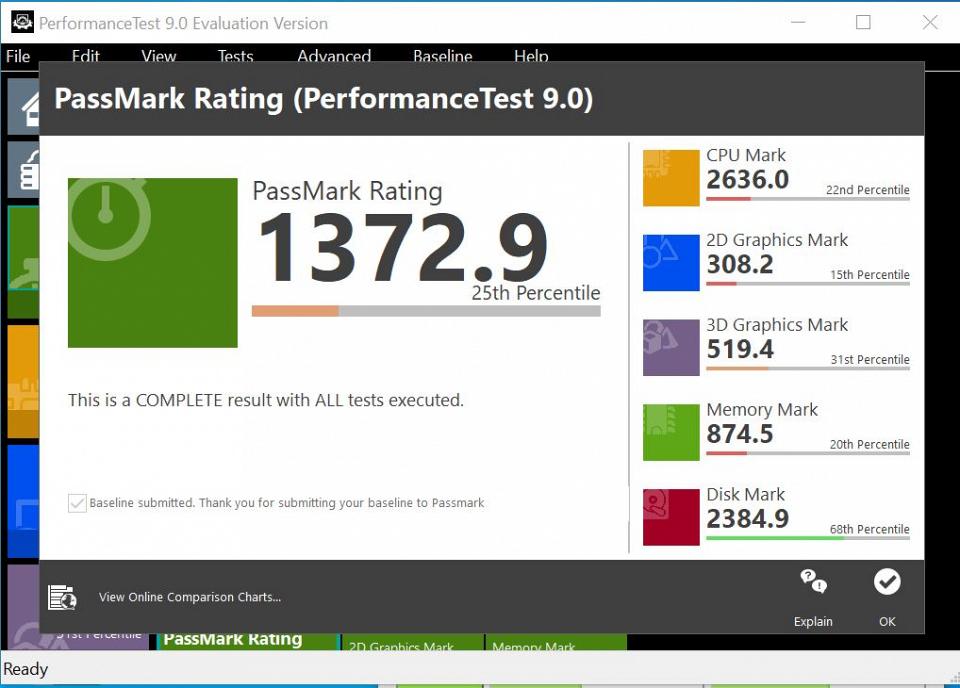Click the 'Ready' status bar text
Image resolution: width=960 pixels, height=688 pixels.
[25, 669]
